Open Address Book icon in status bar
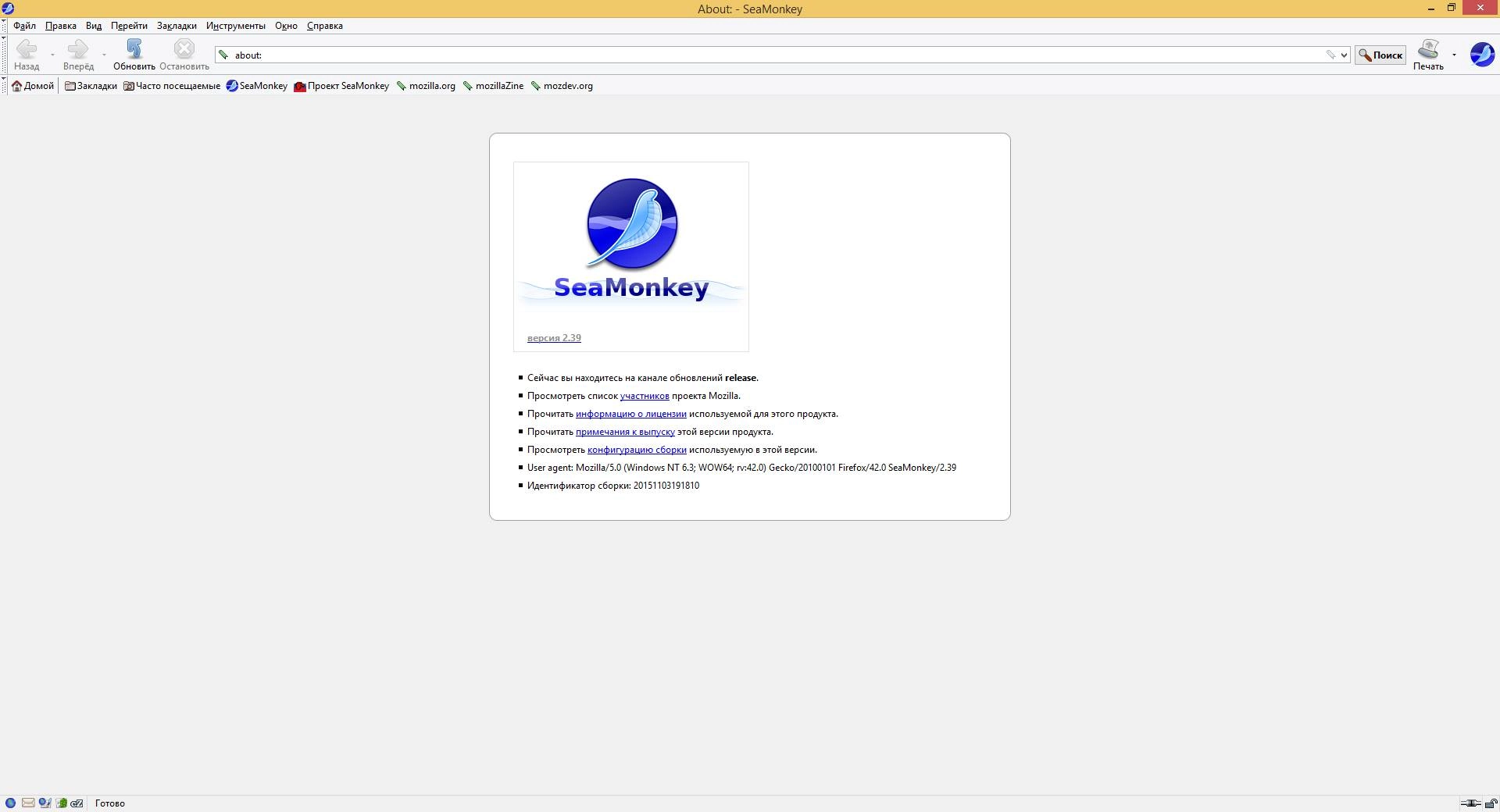The height and width of the screenshot is (812, 1500). tap(62, 803)
